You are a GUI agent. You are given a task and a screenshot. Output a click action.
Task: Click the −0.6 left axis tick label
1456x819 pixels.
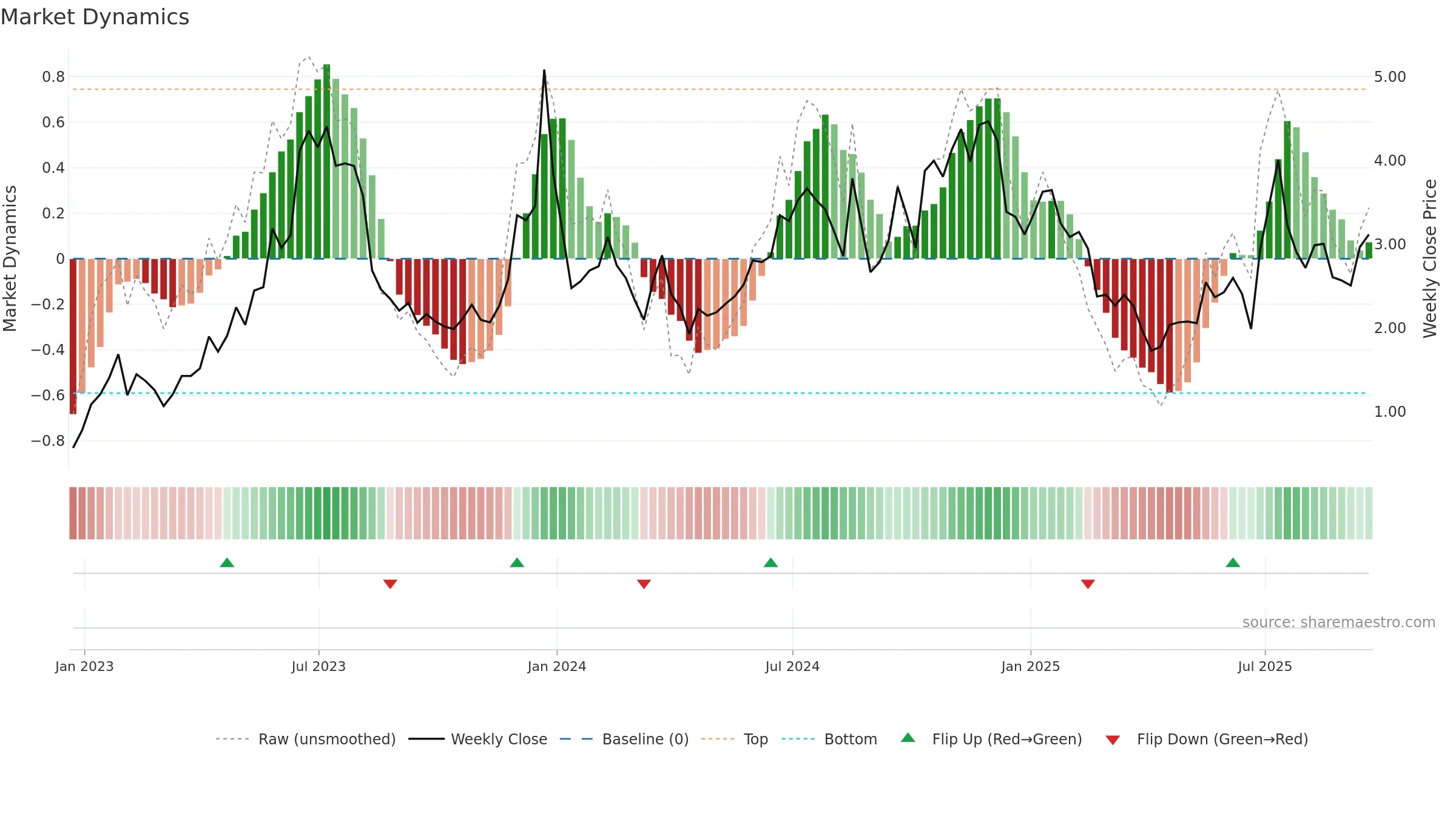(48, 396)
